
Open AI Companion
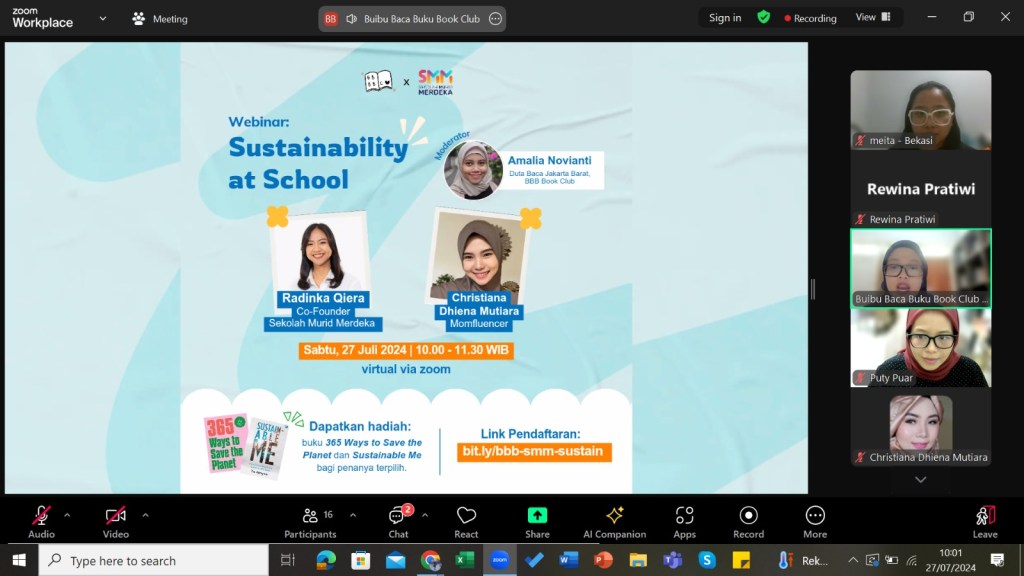click(x=614, y=521)
